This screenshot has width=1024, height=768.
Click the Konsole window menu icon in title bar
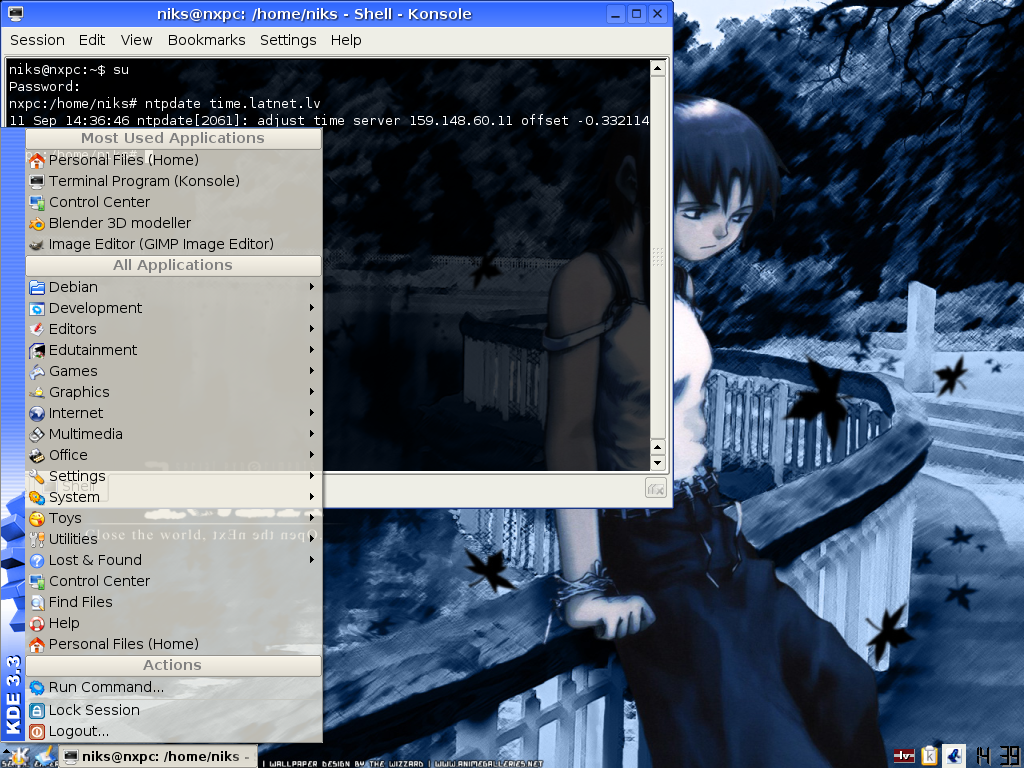[x=14, y=14]
